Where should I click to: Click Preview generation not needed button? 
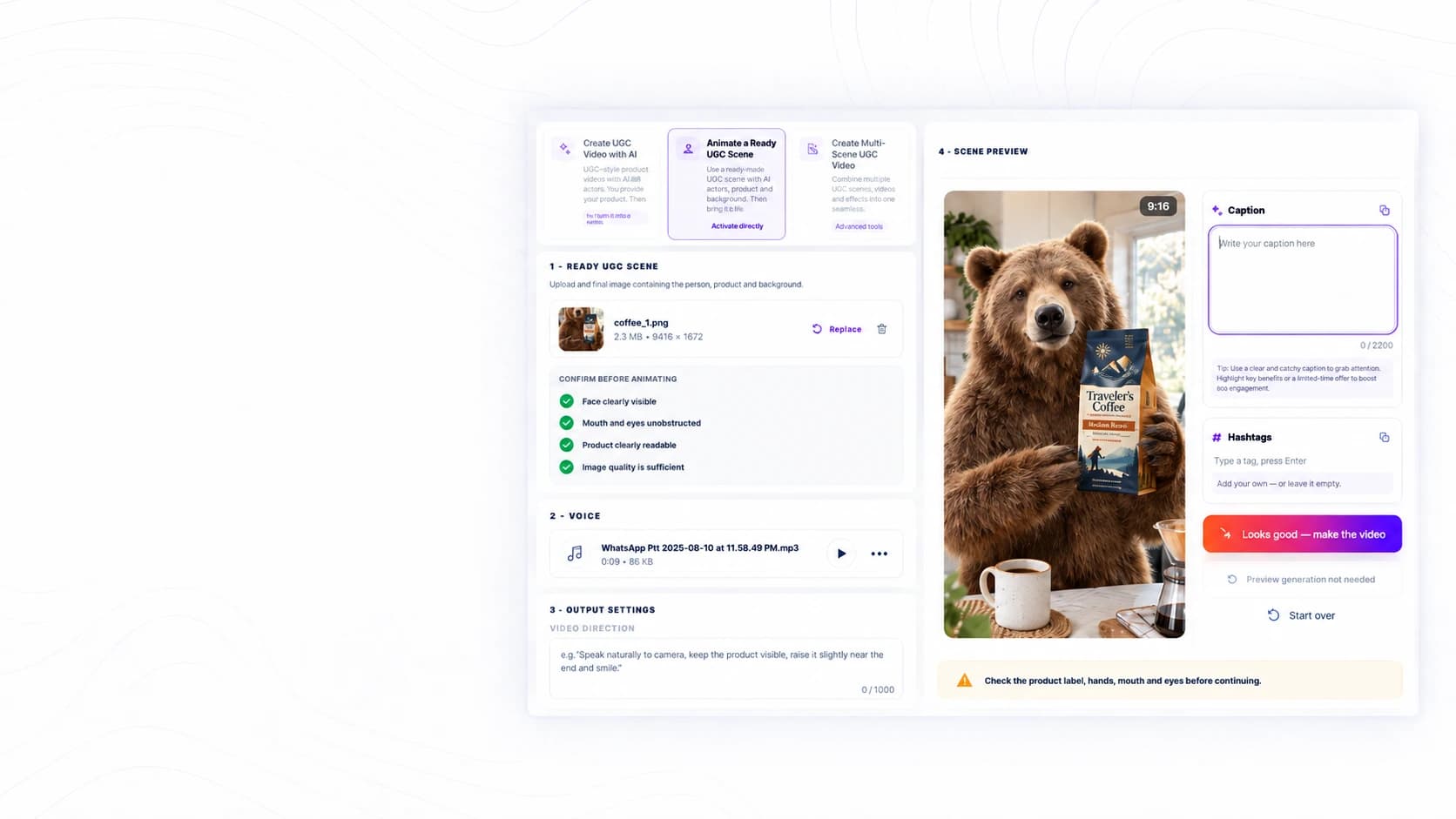click(1302, 580)
